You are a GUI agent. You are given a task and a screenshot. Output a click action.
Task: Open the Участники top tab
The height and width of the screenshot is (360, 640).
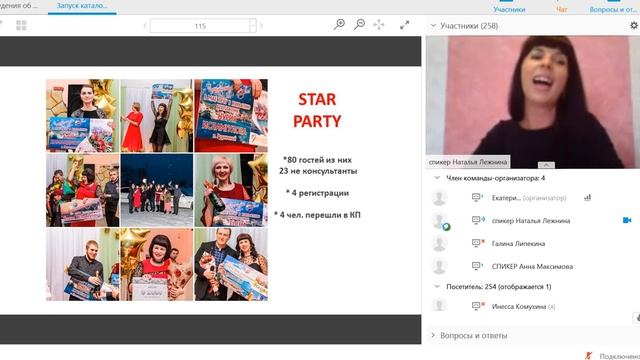coord(509,7)
